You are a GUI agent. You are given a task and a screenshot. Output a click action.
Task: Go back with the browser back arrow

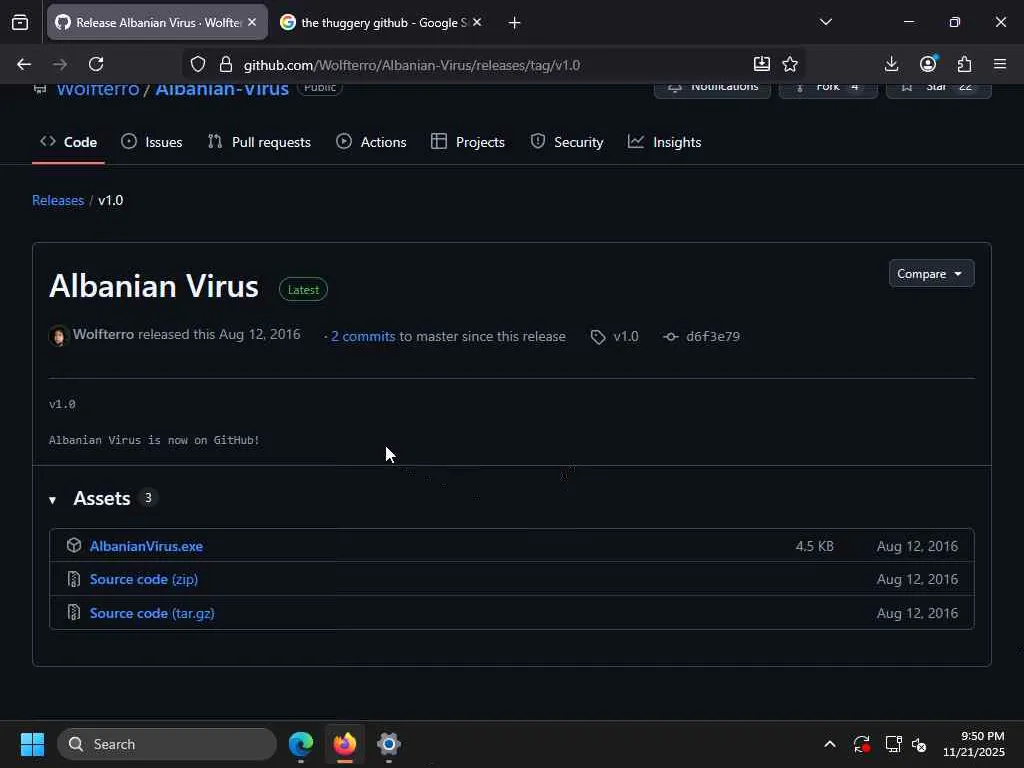point(24,64)
